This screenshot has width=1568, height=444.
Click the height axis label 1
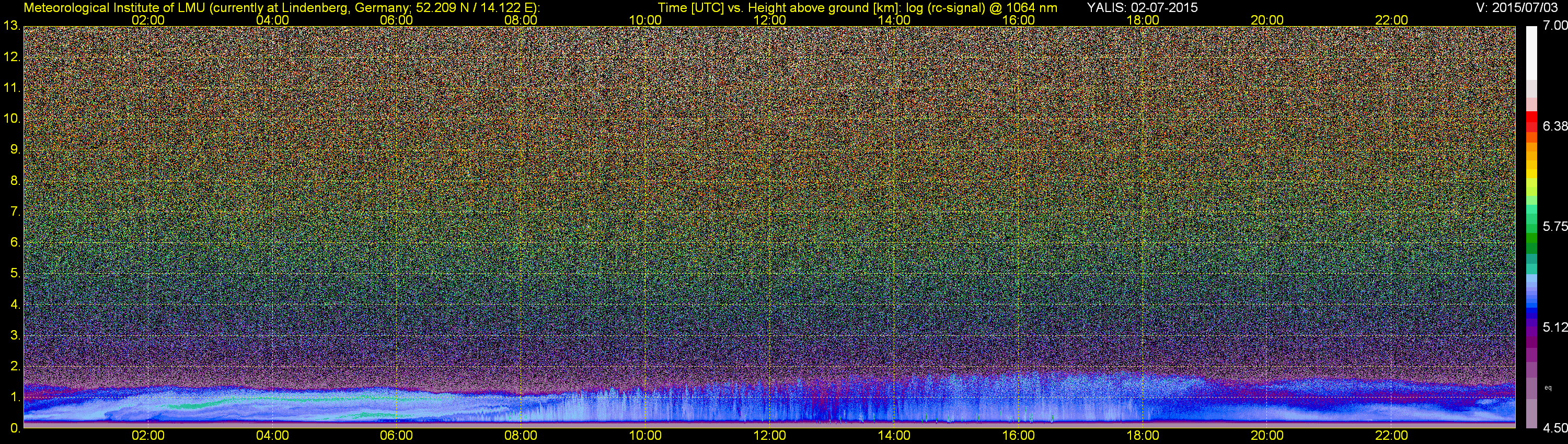[x=15, y=397]
